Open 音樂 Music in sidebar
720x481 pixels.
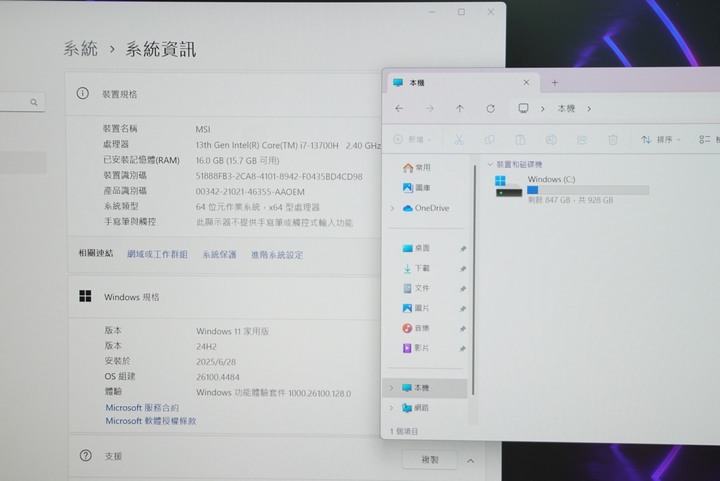[x=416, y=328]
